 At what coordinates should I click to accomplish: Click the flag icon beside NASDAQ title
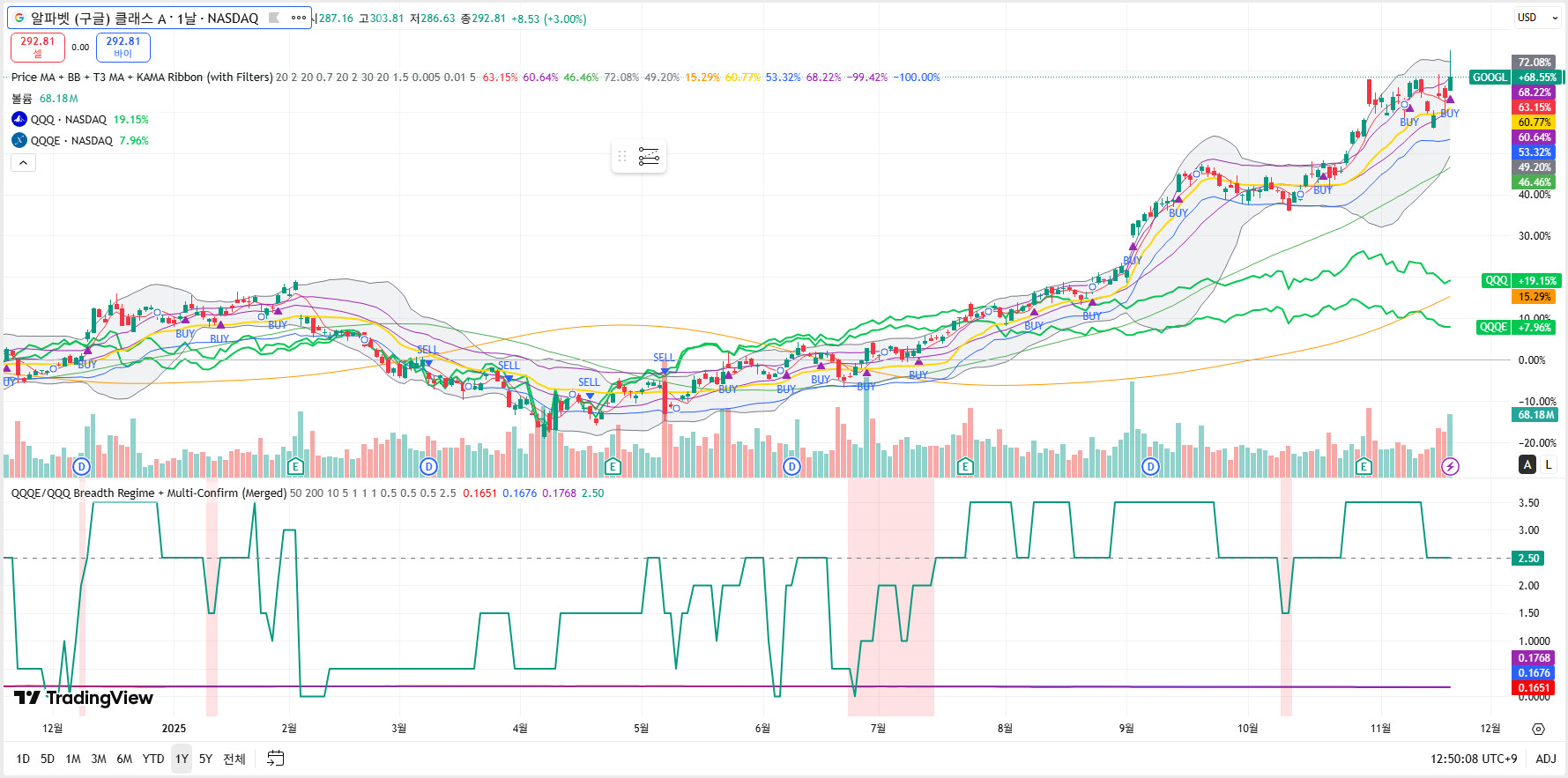(274, 18)
